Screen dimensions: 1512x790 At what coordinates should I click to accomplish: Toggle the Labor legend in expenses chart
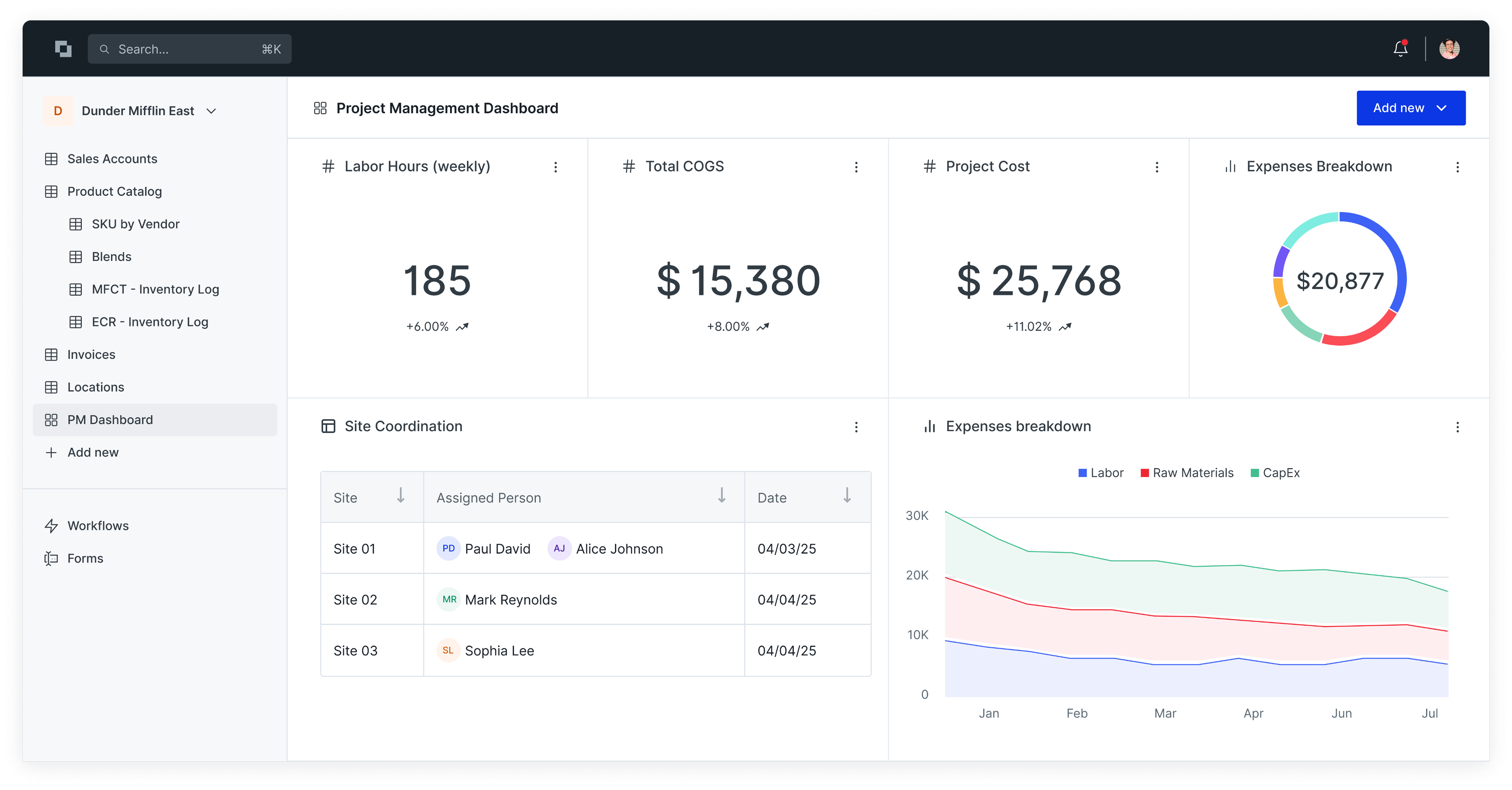click(x=1101, y=473)
